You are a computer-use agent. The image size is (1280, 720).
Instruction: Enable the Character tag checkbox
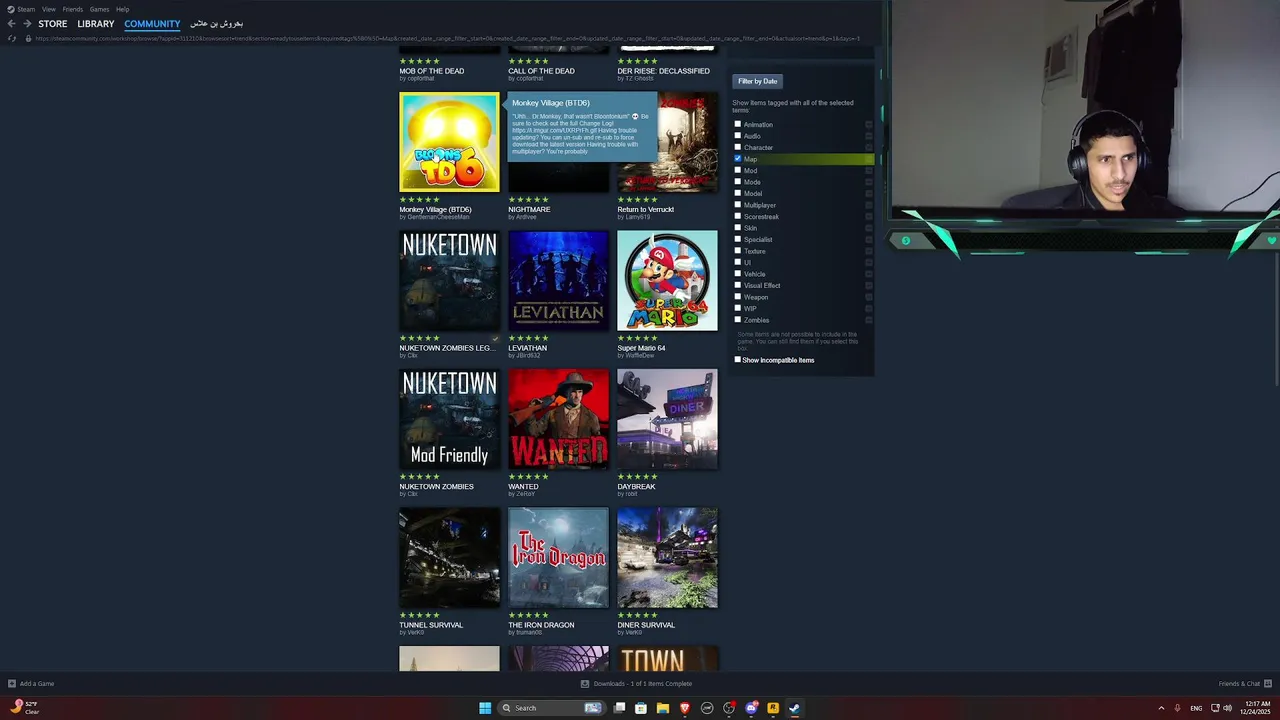coord(738,148)
